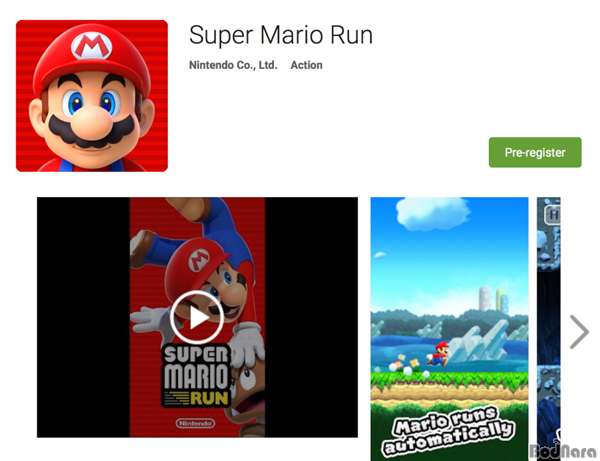The image size is (600, 461).
Task: Click the 'Mario runs automatically' caption text
Action: 449,432
